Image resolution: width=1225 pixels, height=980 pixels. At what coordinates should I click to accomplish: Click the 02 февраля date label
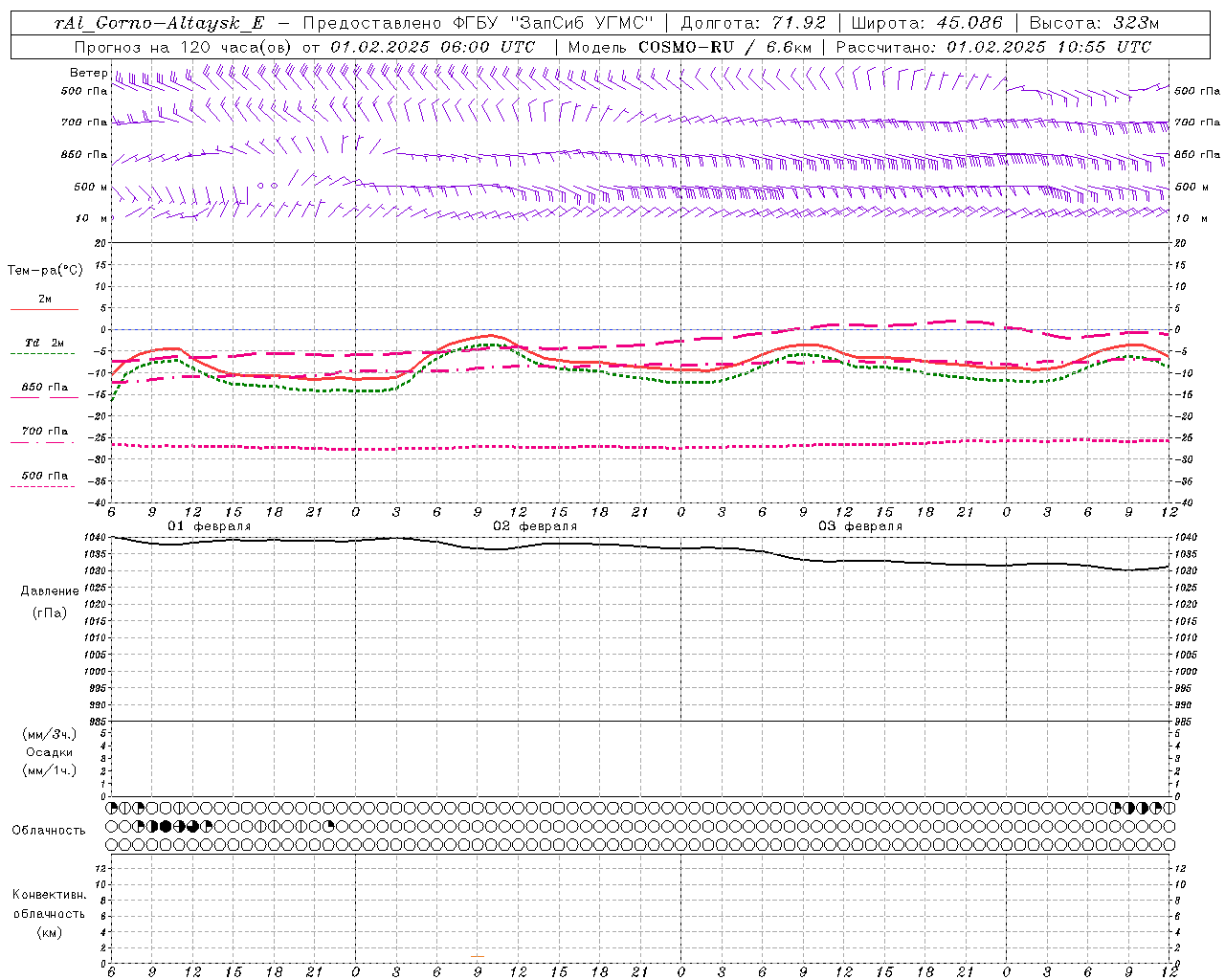point(535,526)
